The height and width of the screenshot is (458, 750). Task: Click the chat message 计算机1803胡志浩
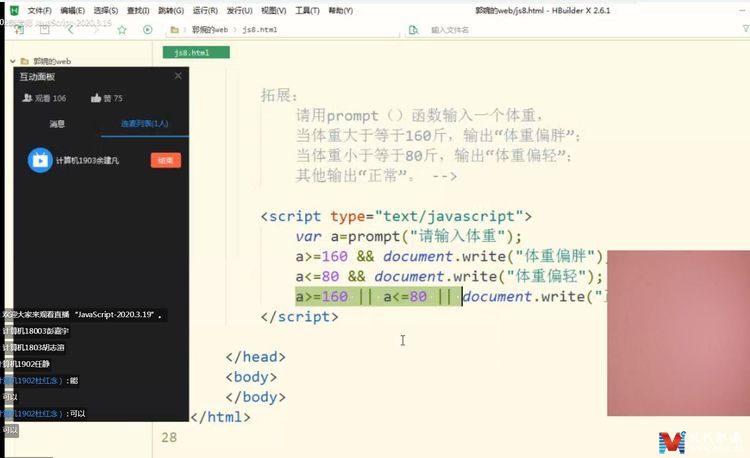33,348
